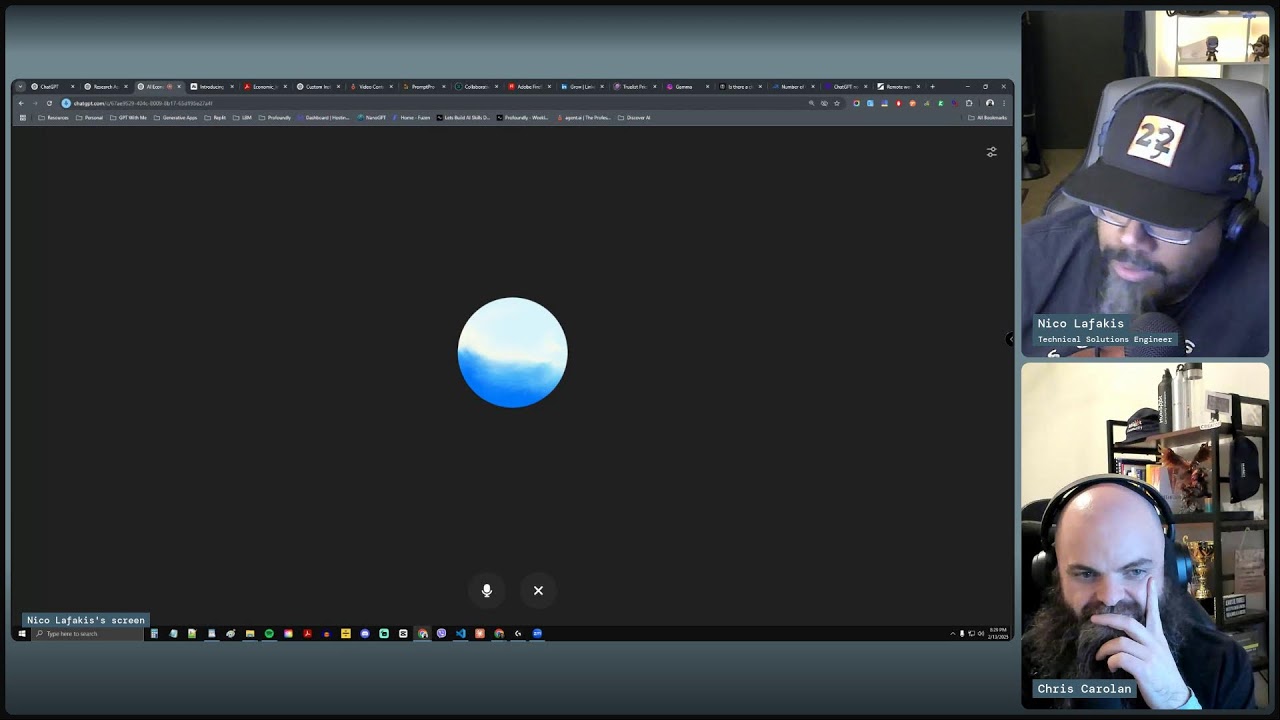The width and height of the screenshot is (1280, 720).
Task: Open the Dashboard Hostinger bookmark
Action: click(324, 118)
